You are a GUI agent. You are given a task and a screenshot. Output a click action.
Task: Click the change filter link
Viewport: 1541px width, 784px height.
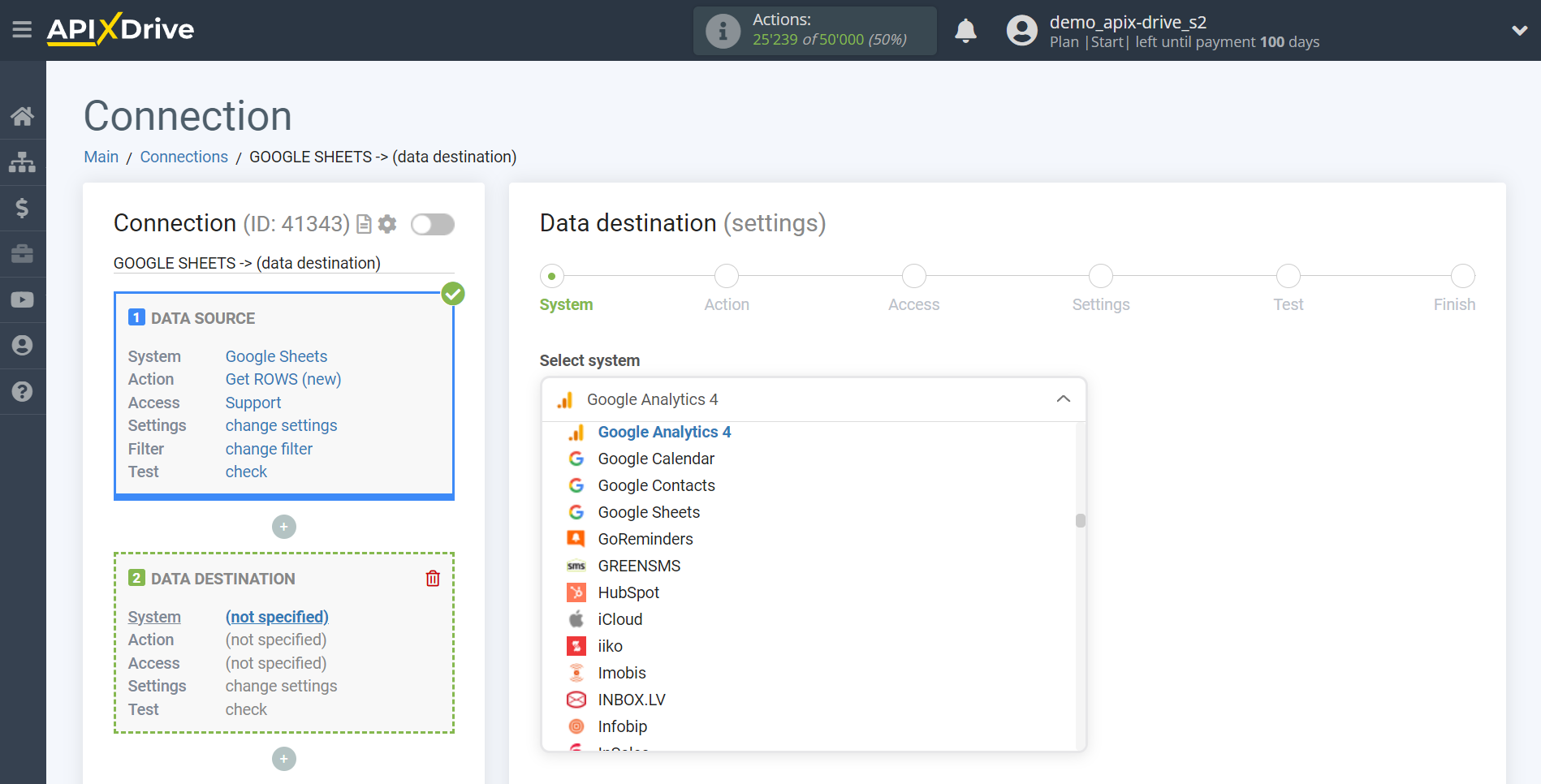tap(269, 448)
